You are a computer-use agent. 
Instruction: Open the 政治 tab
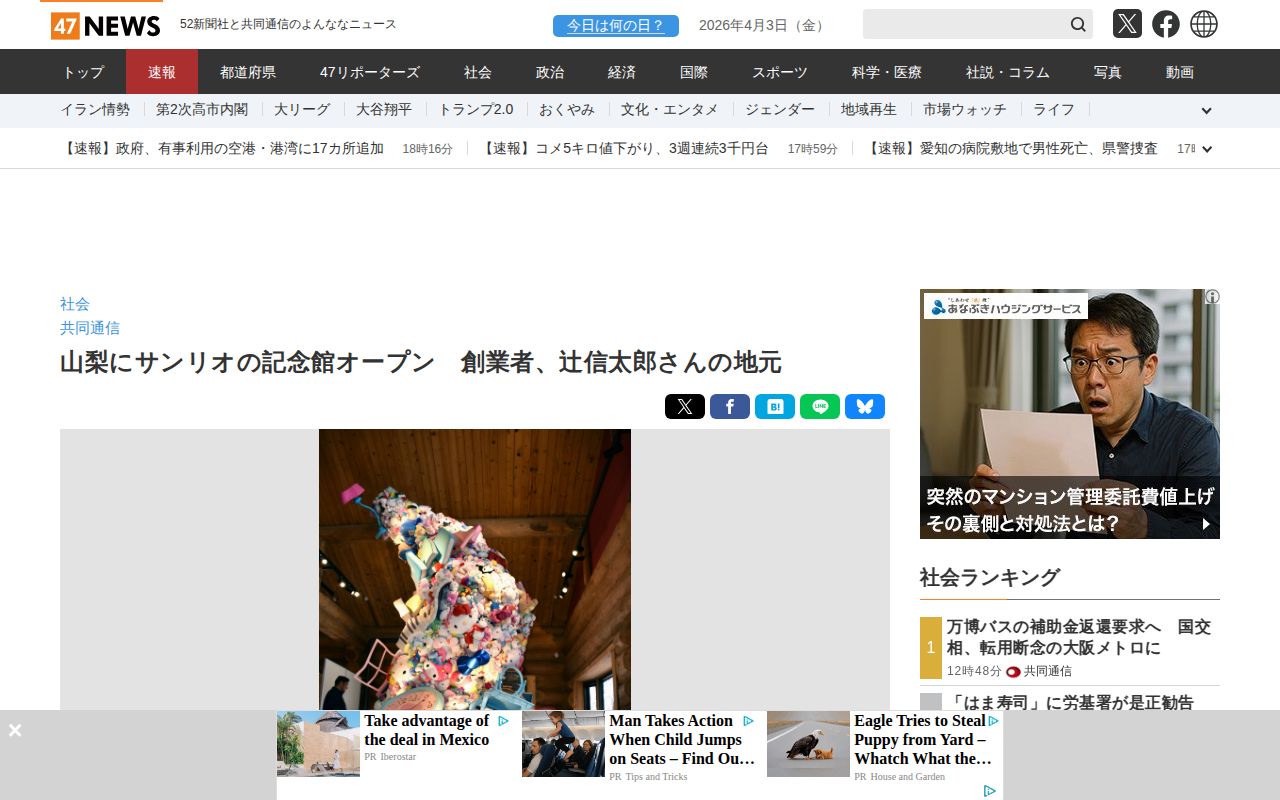[x=550, y=72]
